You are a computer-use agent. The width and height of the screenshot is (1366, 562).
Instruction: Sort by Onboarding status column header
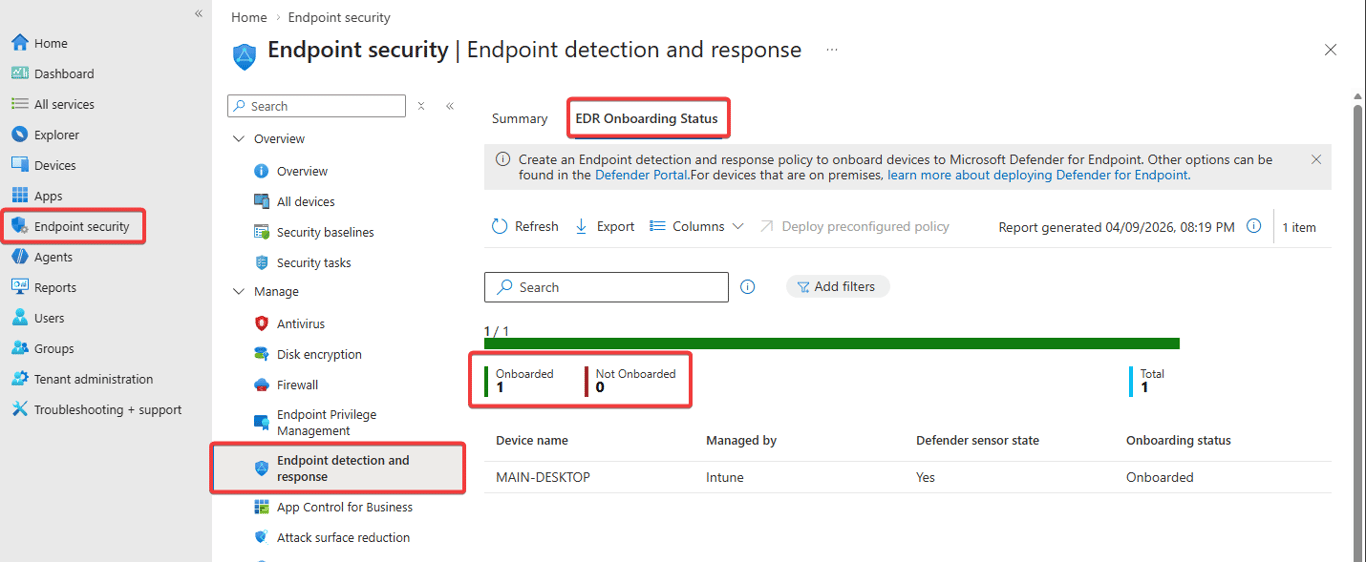pyautogui.click(x=1178, y=440)
